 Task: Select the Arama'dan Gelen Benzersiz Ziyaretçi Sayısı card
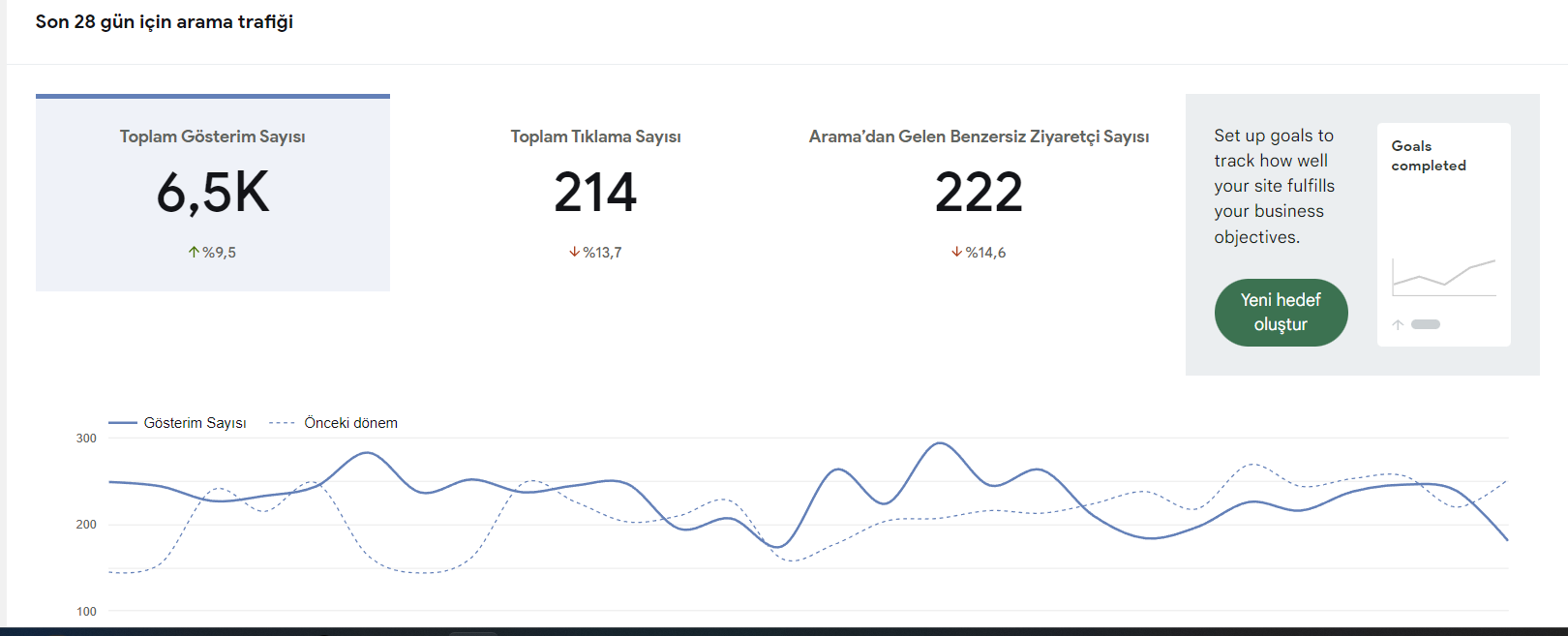pos(979,193)
